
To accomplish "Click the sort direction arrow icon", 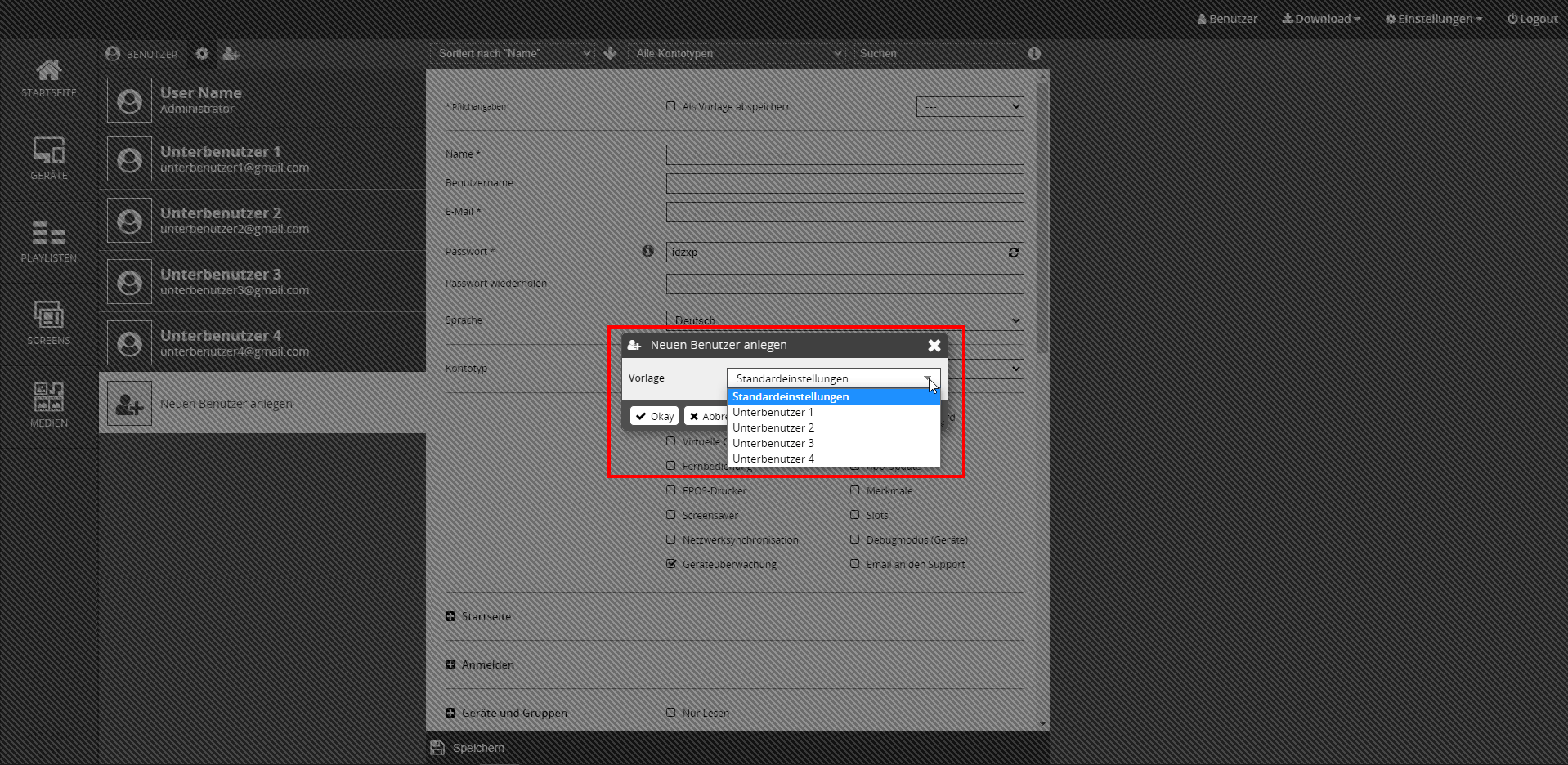I will (610, 54).
